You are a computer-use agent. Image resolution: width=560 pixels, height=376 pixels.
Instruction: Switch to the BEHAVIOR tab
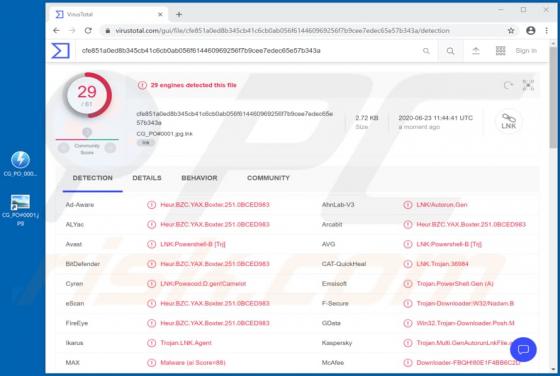pyautogui.click(x=199, y=178)
